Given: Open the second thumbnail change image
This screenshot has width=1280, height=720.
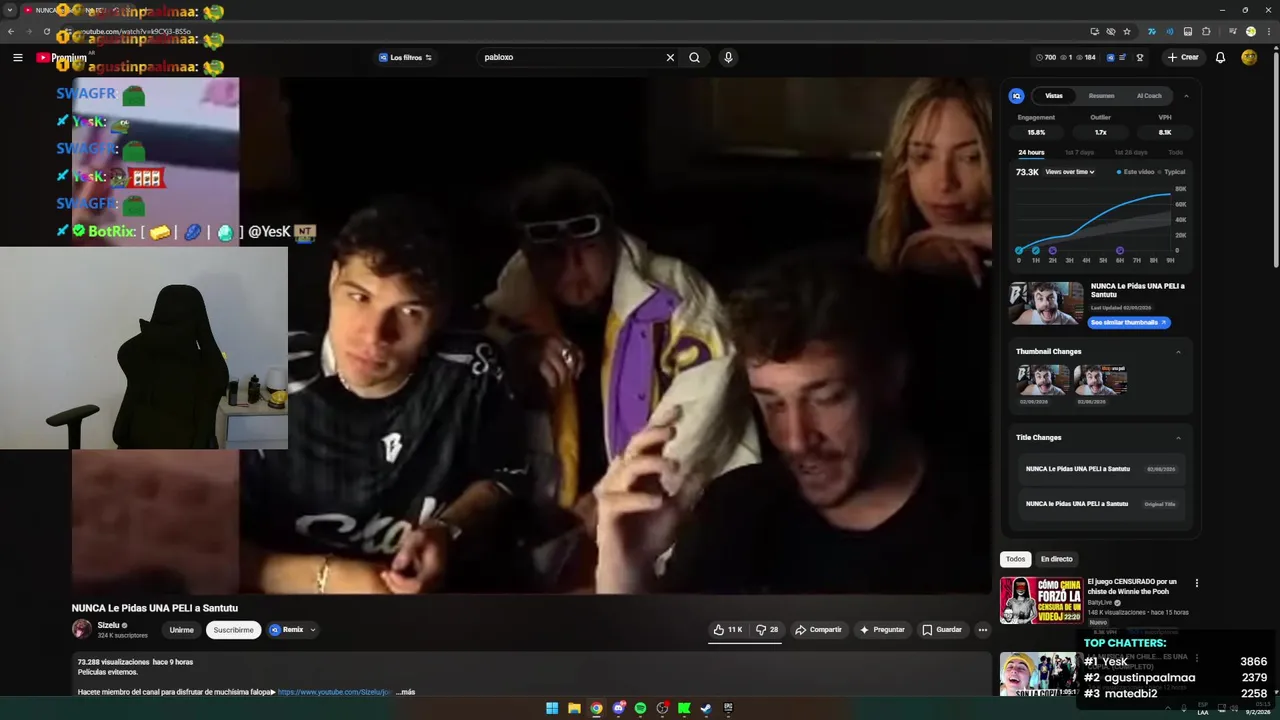Looking at the screenshot, I should click(x=1100, y=380).
